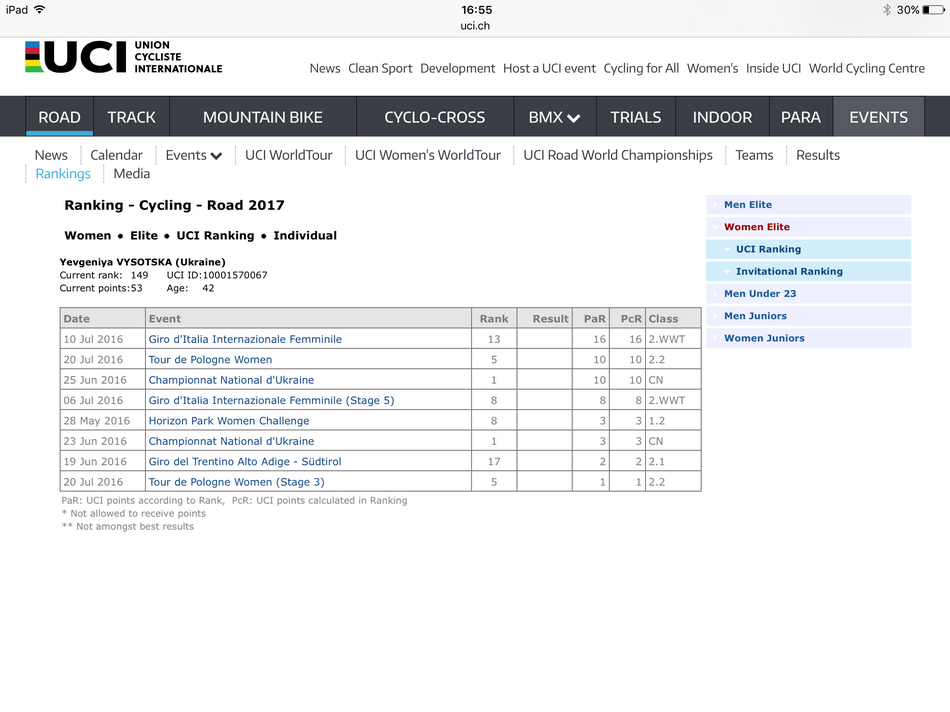Select the 28 May 2016 date cell
The width and height of the screenshot is (950, 712).
coord(103,421)
